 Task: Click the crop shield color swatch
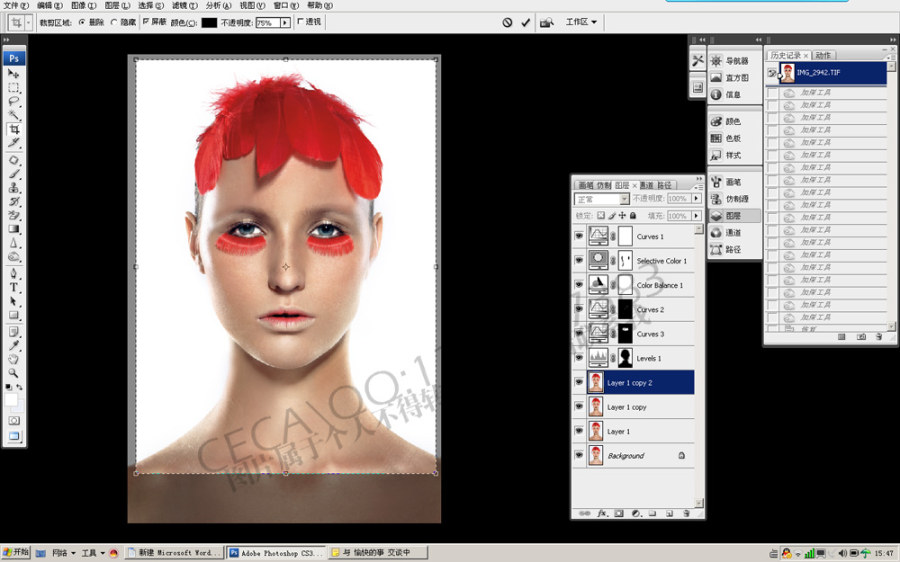tap(209, 22)
